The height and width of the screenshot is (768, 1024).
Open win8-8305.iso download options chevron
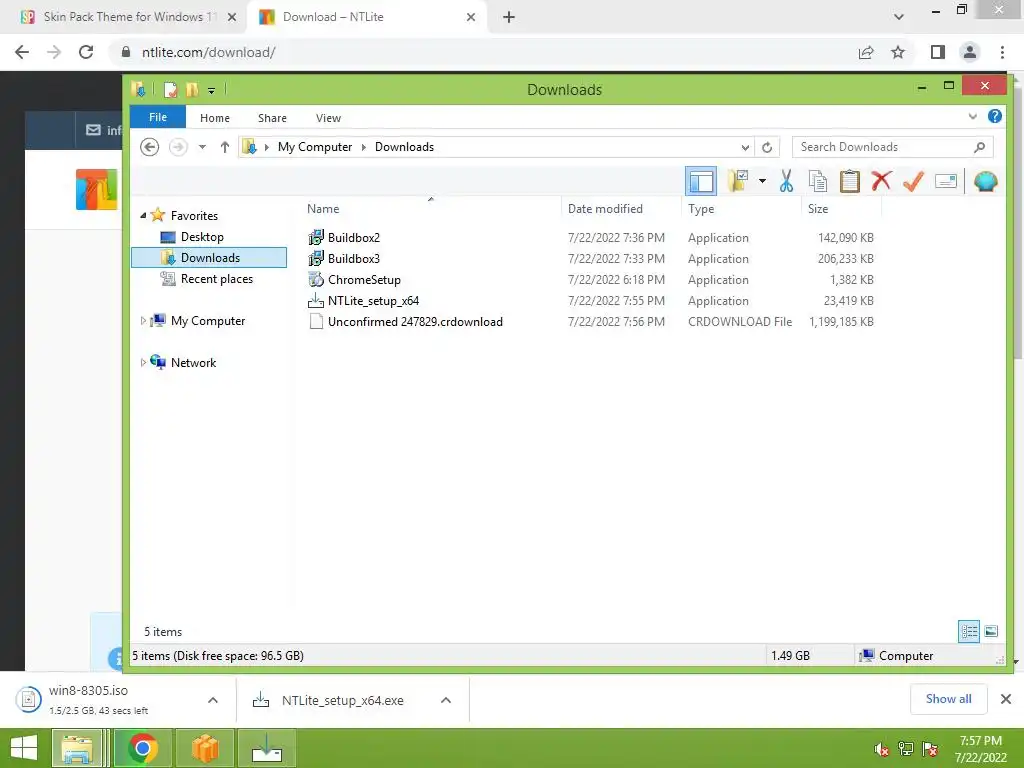pos(213,700)
